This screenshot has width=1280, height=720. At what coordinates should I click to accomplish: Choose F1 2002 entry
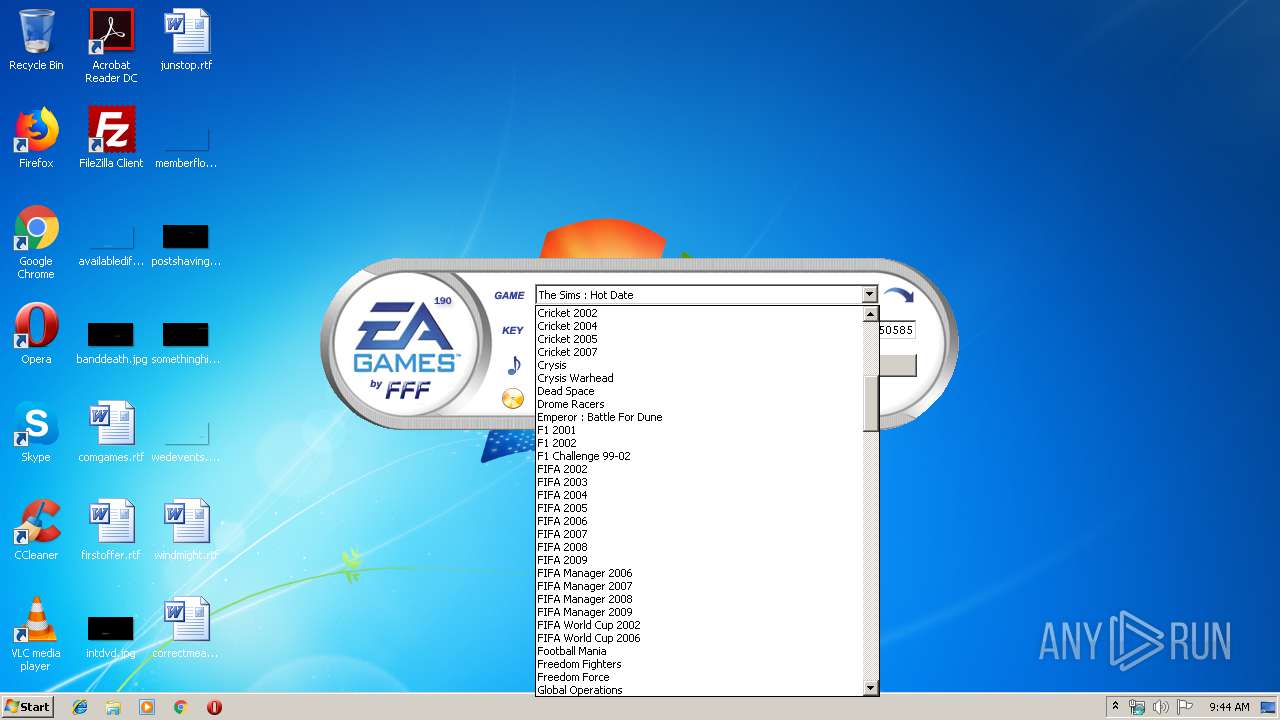click(557, 443)
